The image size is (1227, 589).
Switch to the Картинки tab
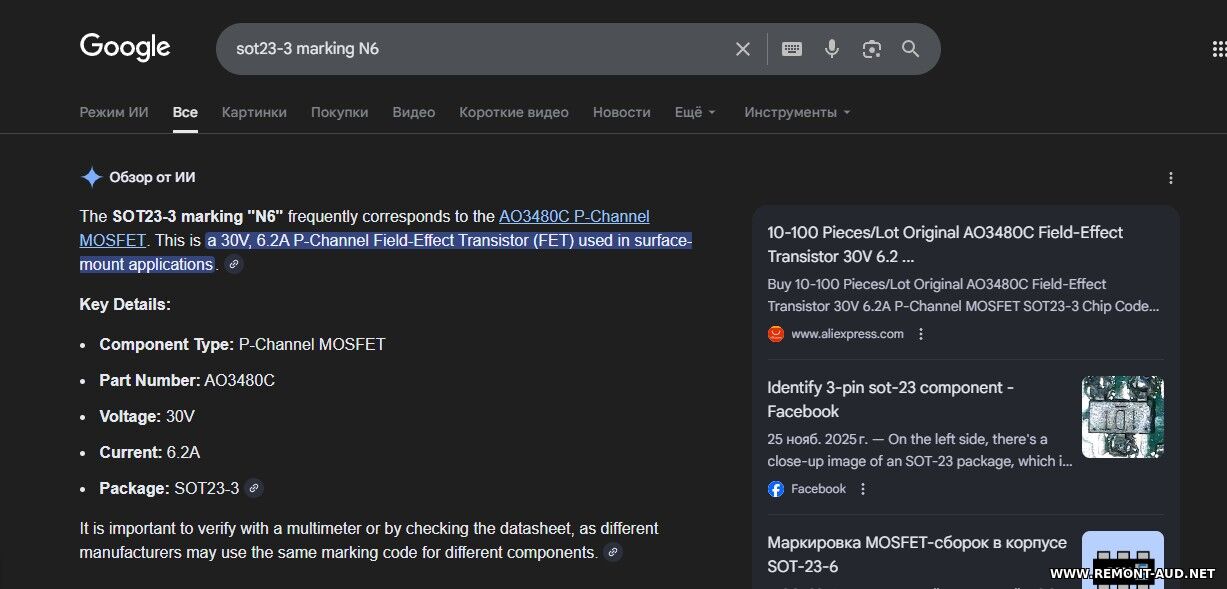[254, 112]
